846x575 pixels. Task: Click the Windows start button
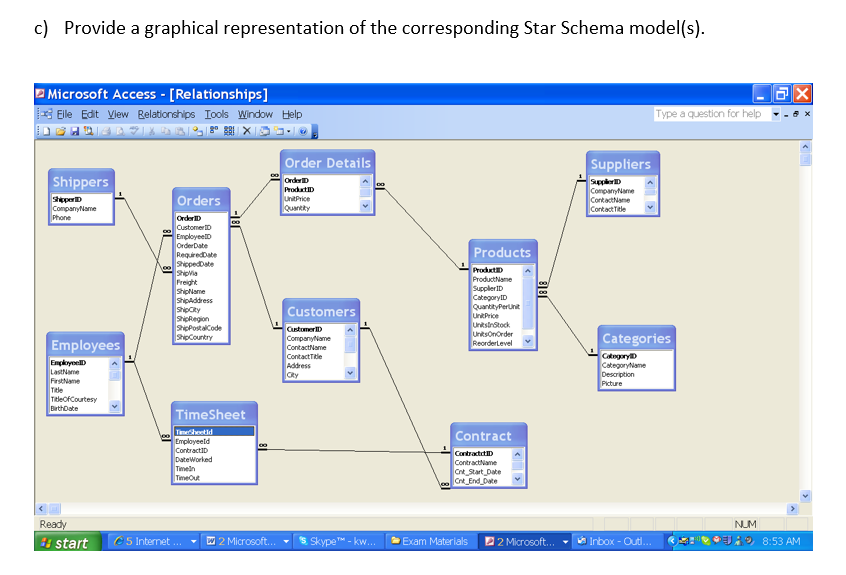(68, 542)
